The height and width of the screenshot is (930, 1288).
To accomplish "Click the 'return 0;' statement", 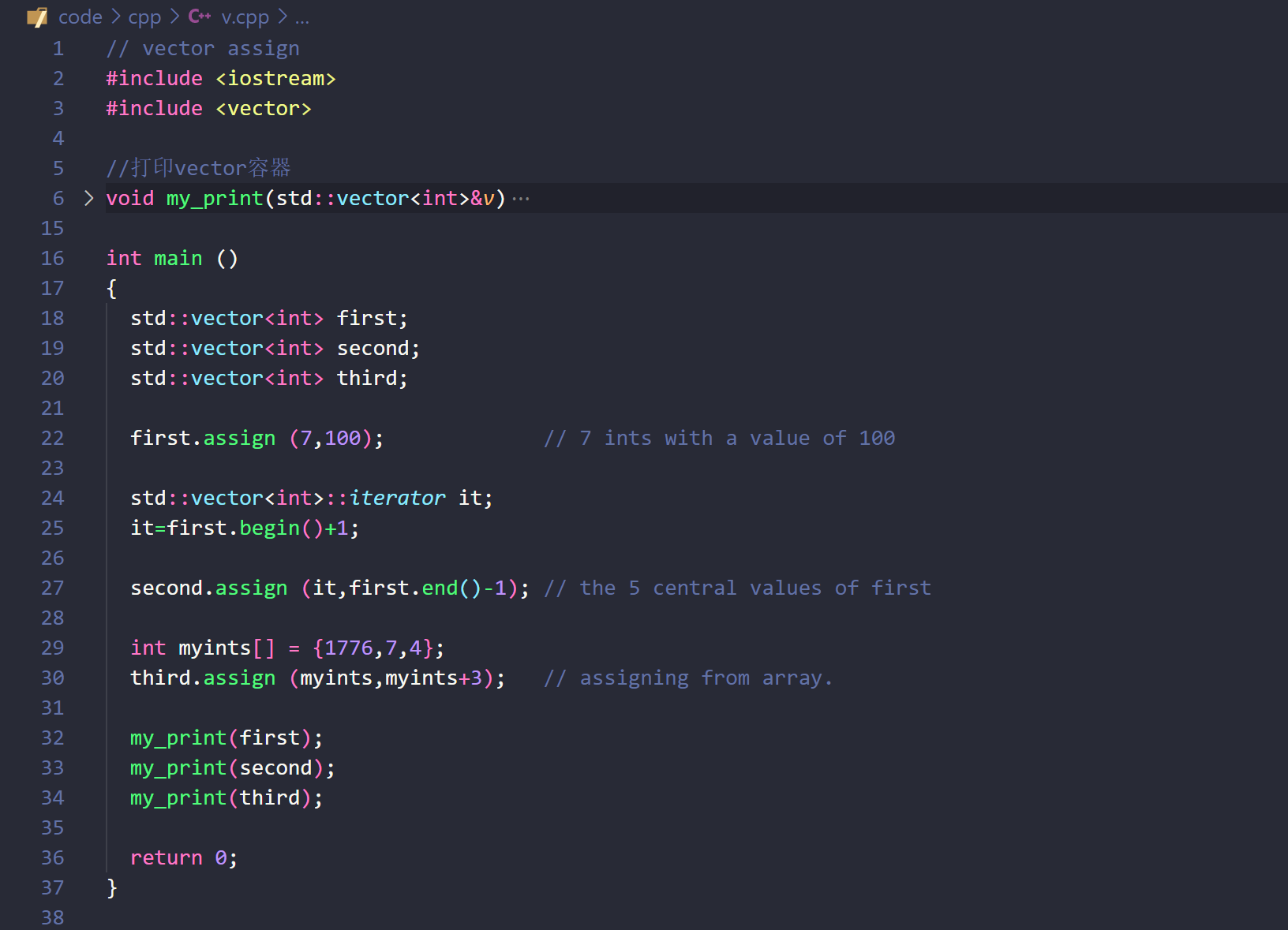I will point(183,857).
